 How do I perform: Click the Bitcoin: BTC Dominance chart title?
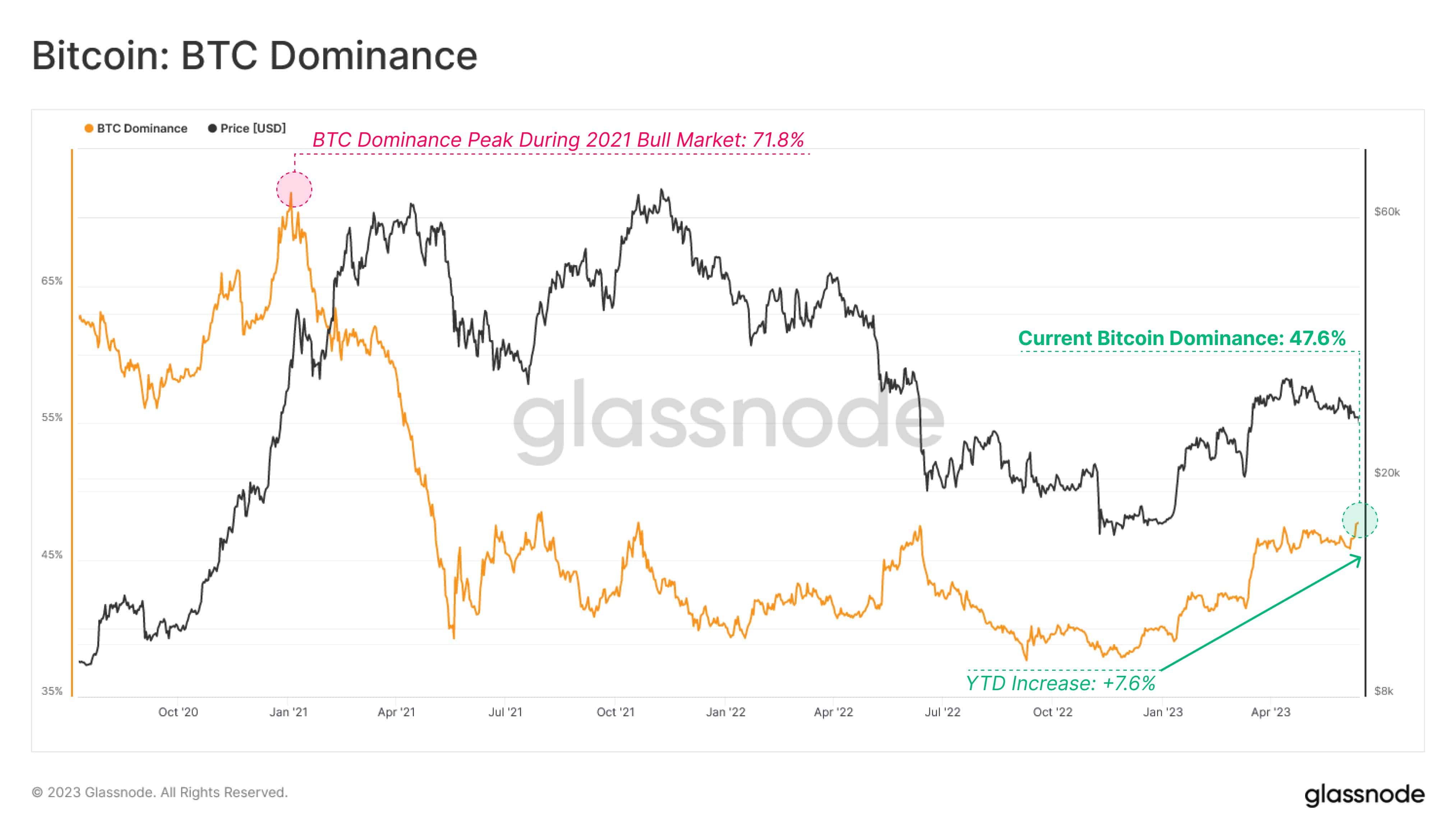[254, 56]
